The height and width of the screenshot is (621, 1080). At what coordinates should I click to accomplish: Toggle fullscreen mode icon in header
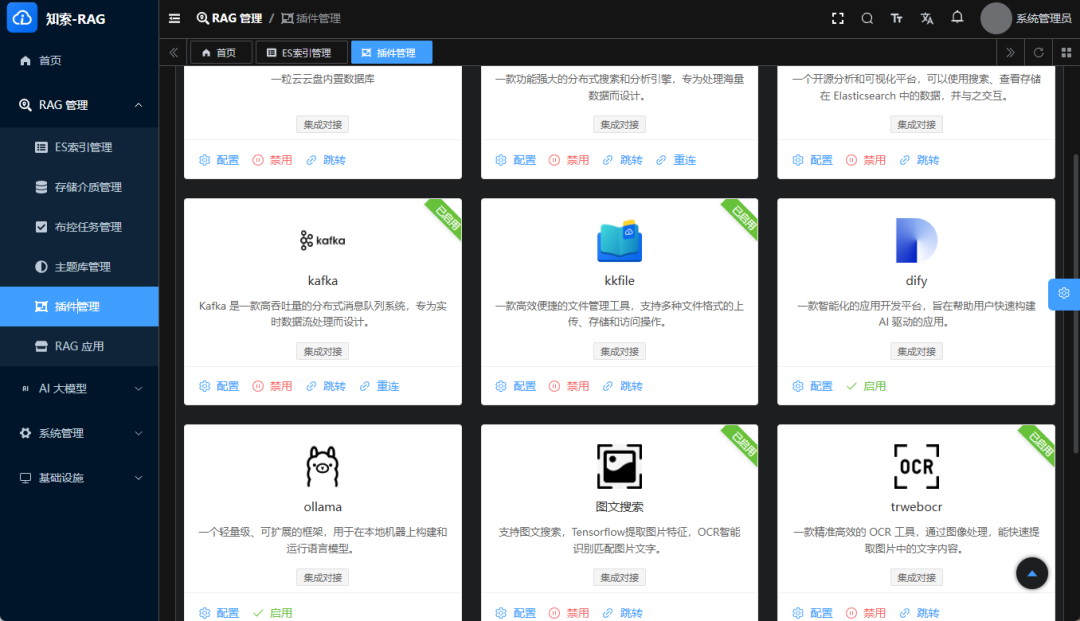838,18
